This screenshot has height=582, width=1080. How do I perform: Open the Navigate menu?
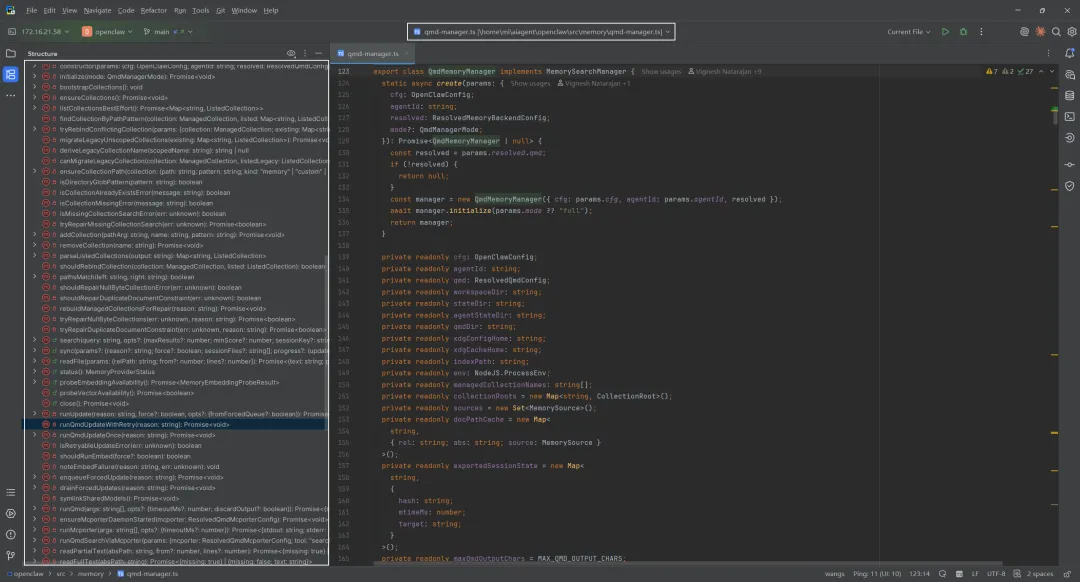97,10
